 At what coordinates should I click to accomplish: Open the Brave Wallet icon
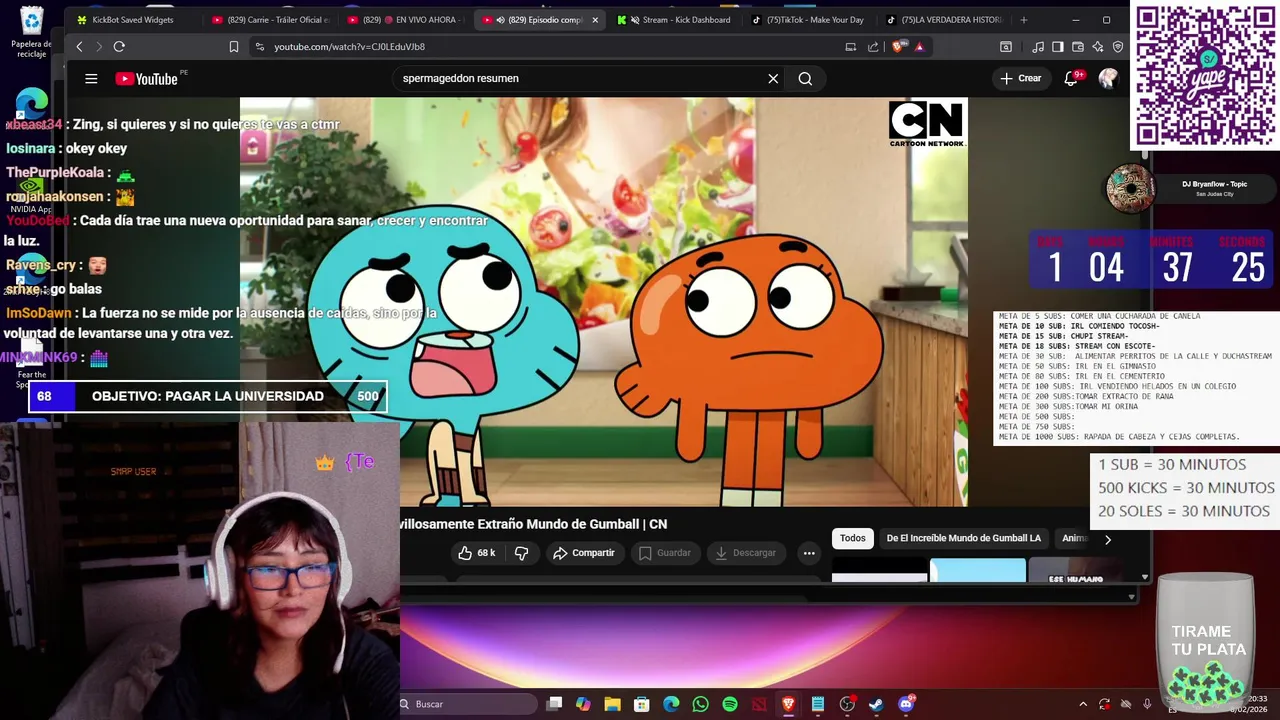tap(1078, 46)
